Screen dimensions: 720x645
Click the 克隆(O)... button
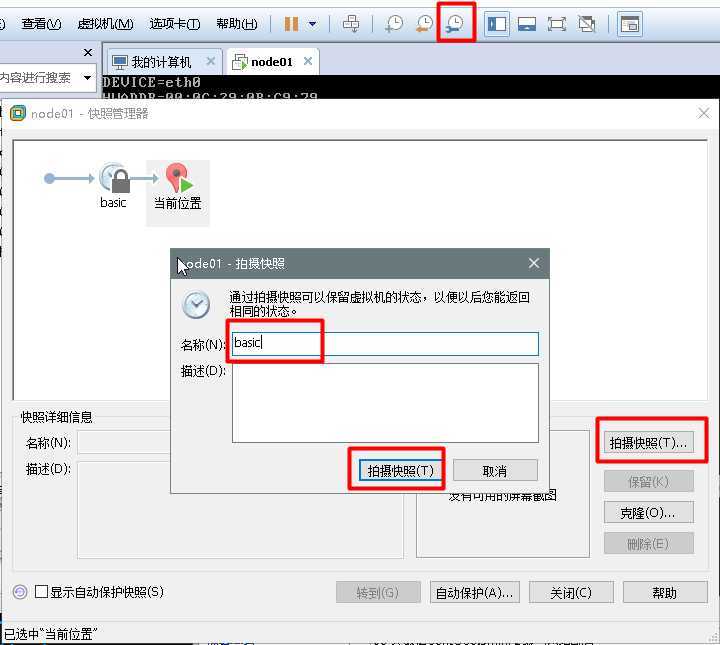[x=648, y=512]
